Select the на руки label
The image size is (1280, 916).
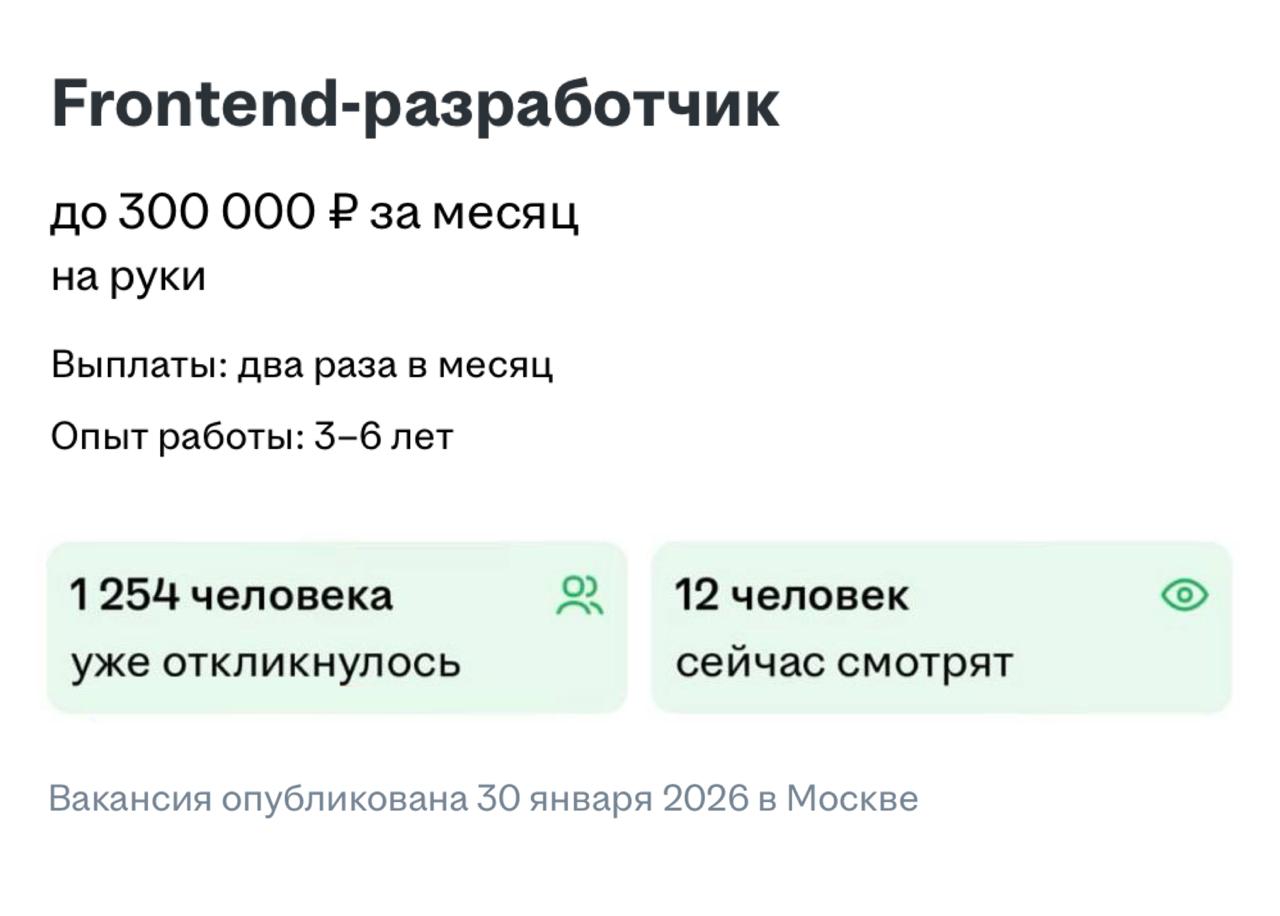pyautogui.click(x=128, y=278)
